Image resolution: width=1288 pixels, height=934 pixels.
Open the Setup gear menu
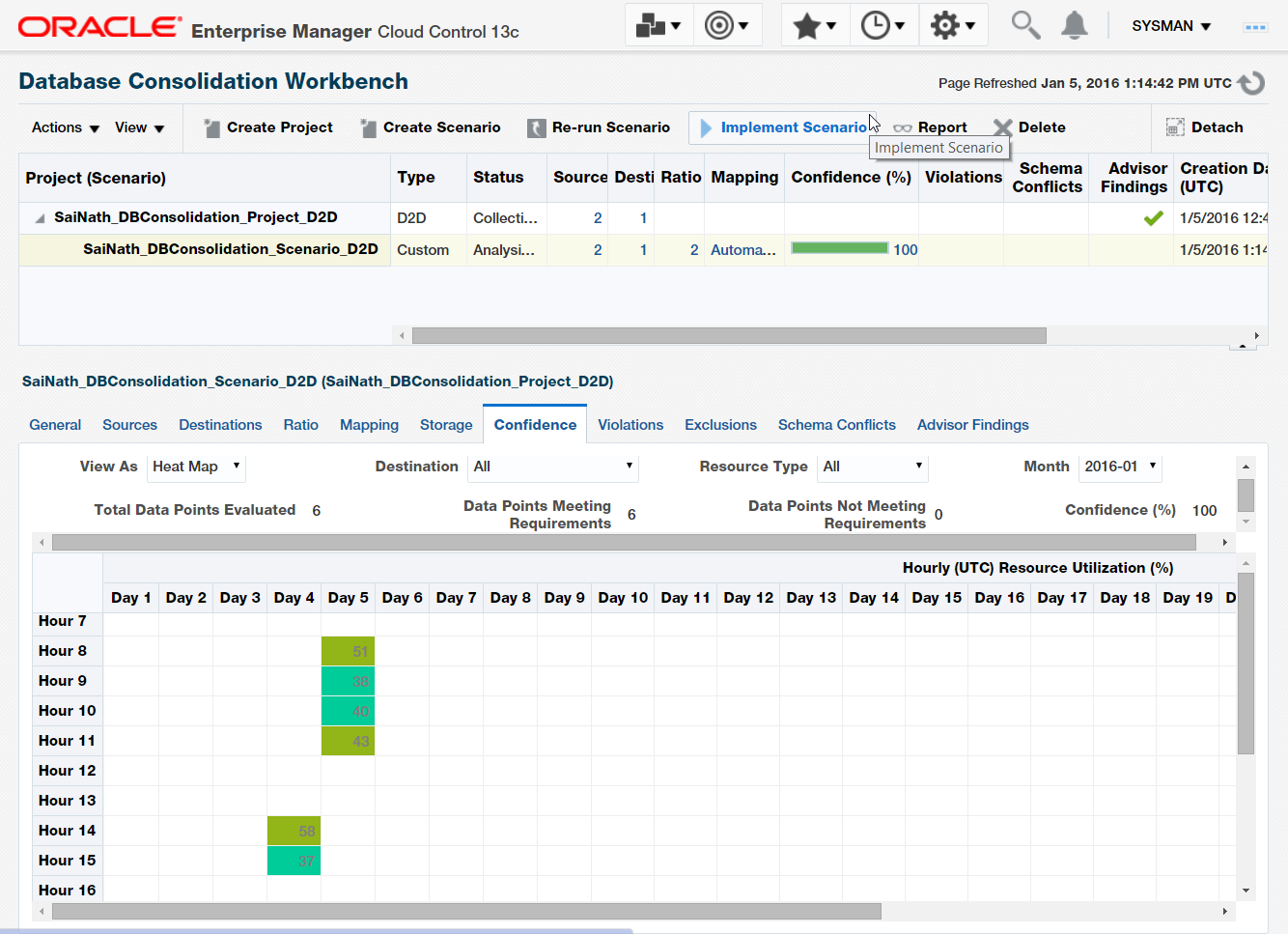952,25
